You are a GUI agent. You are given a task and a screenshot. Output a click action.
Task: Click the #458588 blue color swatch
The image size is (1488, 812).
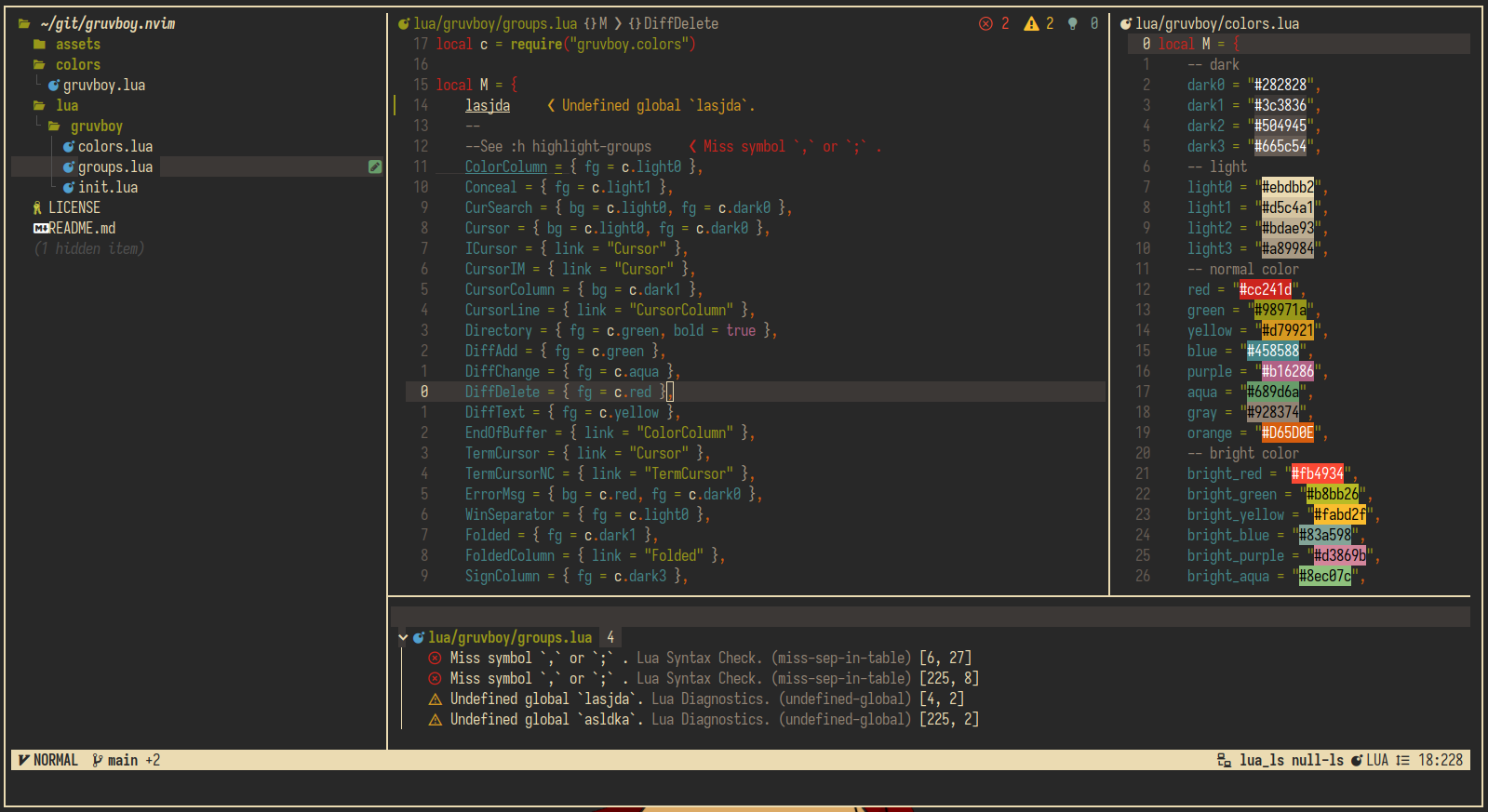point(1273,352)
